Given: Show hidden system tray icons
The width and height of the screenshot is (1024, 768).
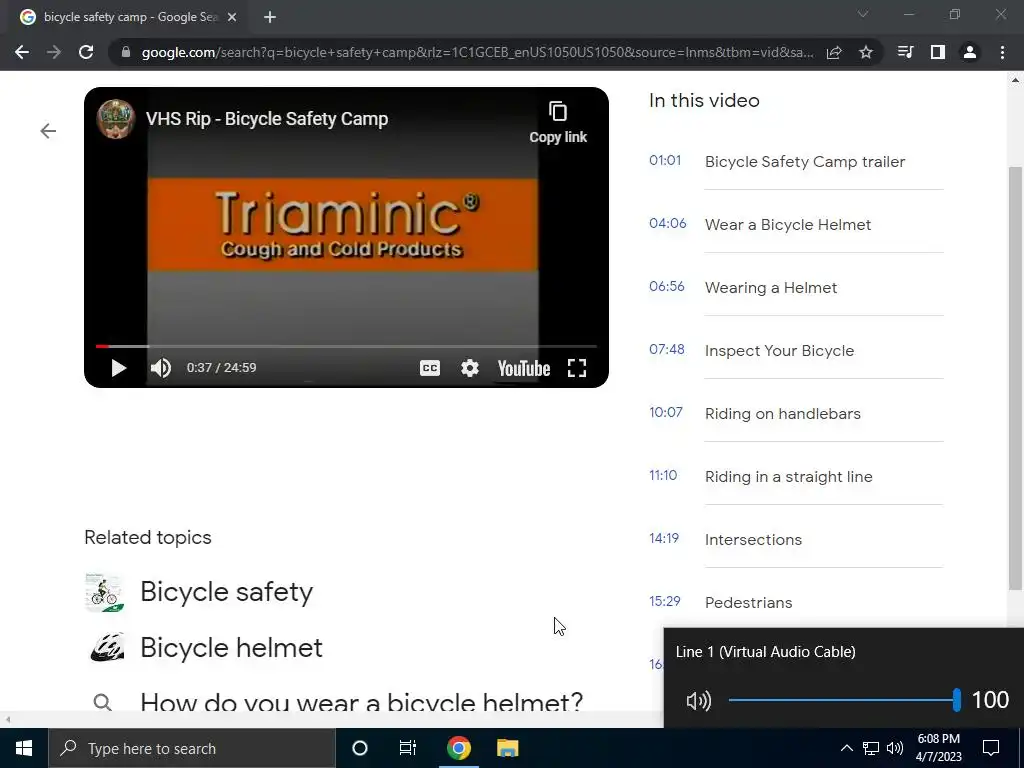Looking at the screenshot, I should [846, 748].
